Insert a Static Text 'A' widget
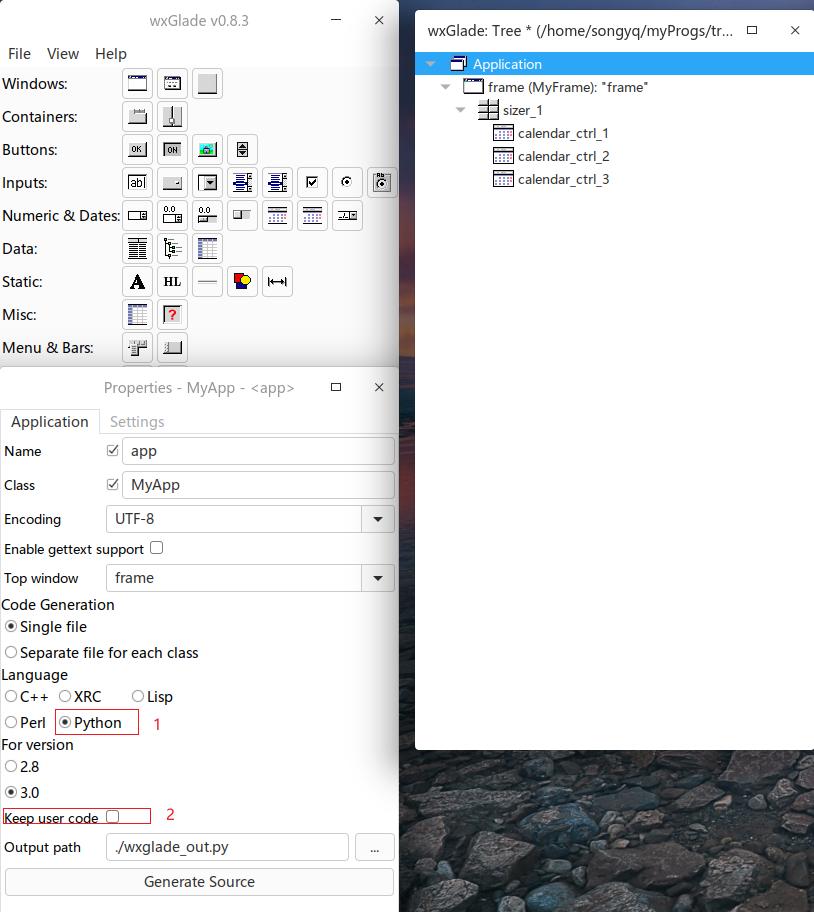Viewport: 814px width, 912px height. pyautogui.click(x=137, y=282)
